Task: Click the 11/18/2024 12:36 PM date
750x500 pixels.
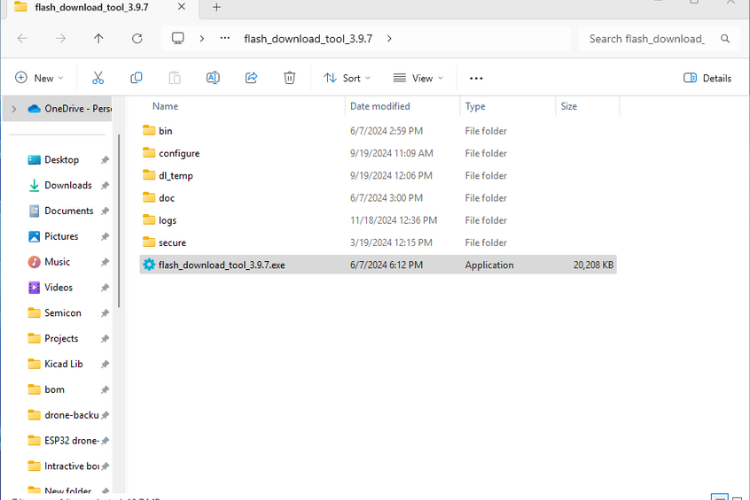Action: coord(393,220)
